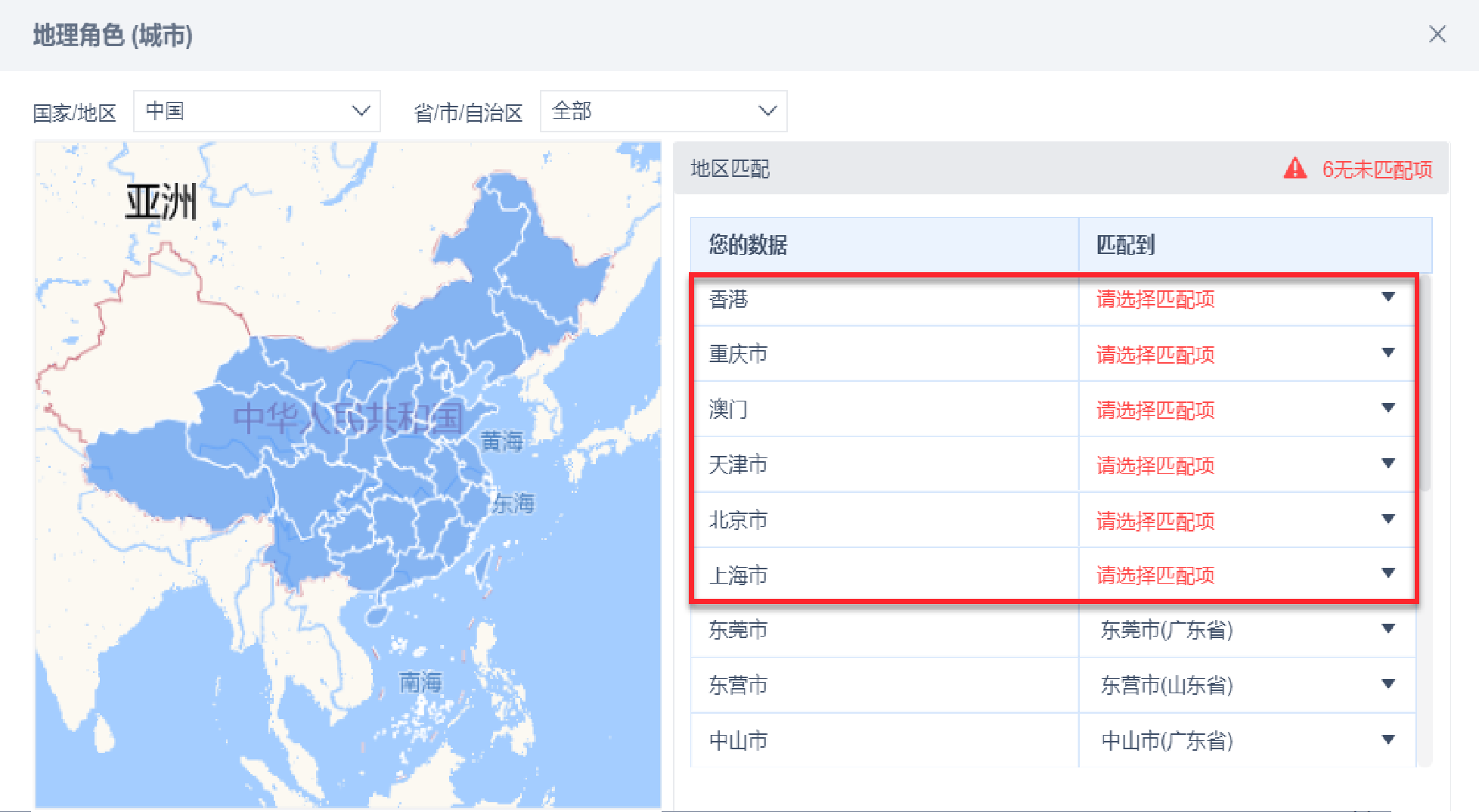This screenshot has width=1479, height=812.
Task: Click 请选择匹配项 placeholder in 香港 row
Action: pyautogui.click(x=1155, y=299)
